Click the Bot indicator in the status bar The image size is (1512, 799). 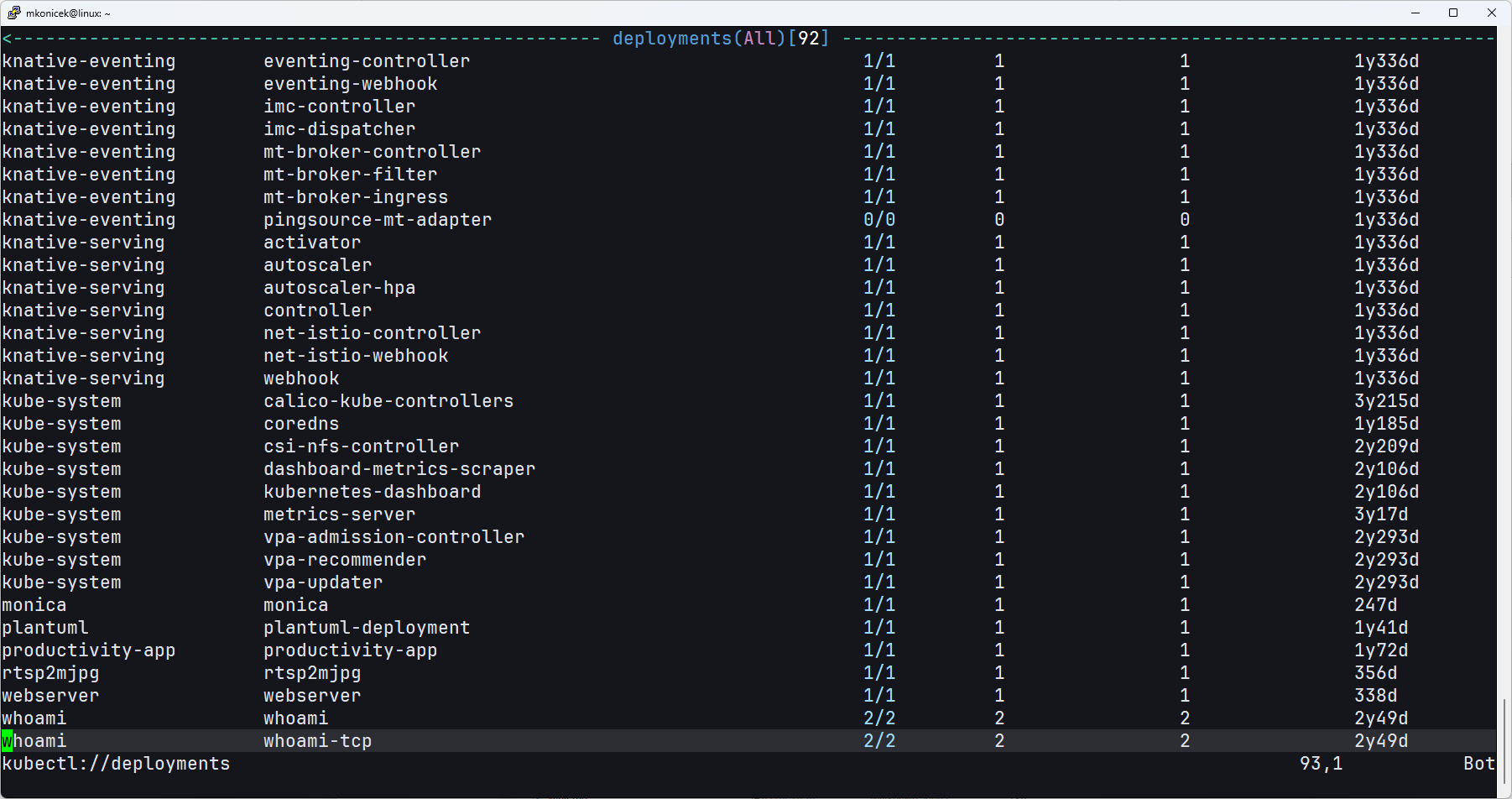click(x=1479, y=764)
